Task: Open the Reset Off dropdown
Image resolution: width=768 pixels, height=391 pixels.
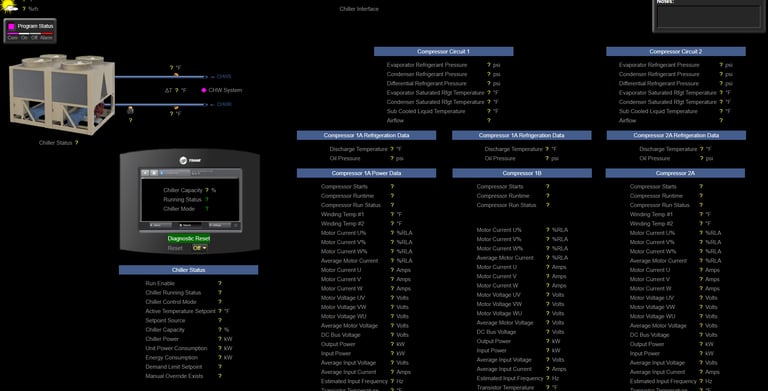Action: pyautogui.click(x=199, y=248)
